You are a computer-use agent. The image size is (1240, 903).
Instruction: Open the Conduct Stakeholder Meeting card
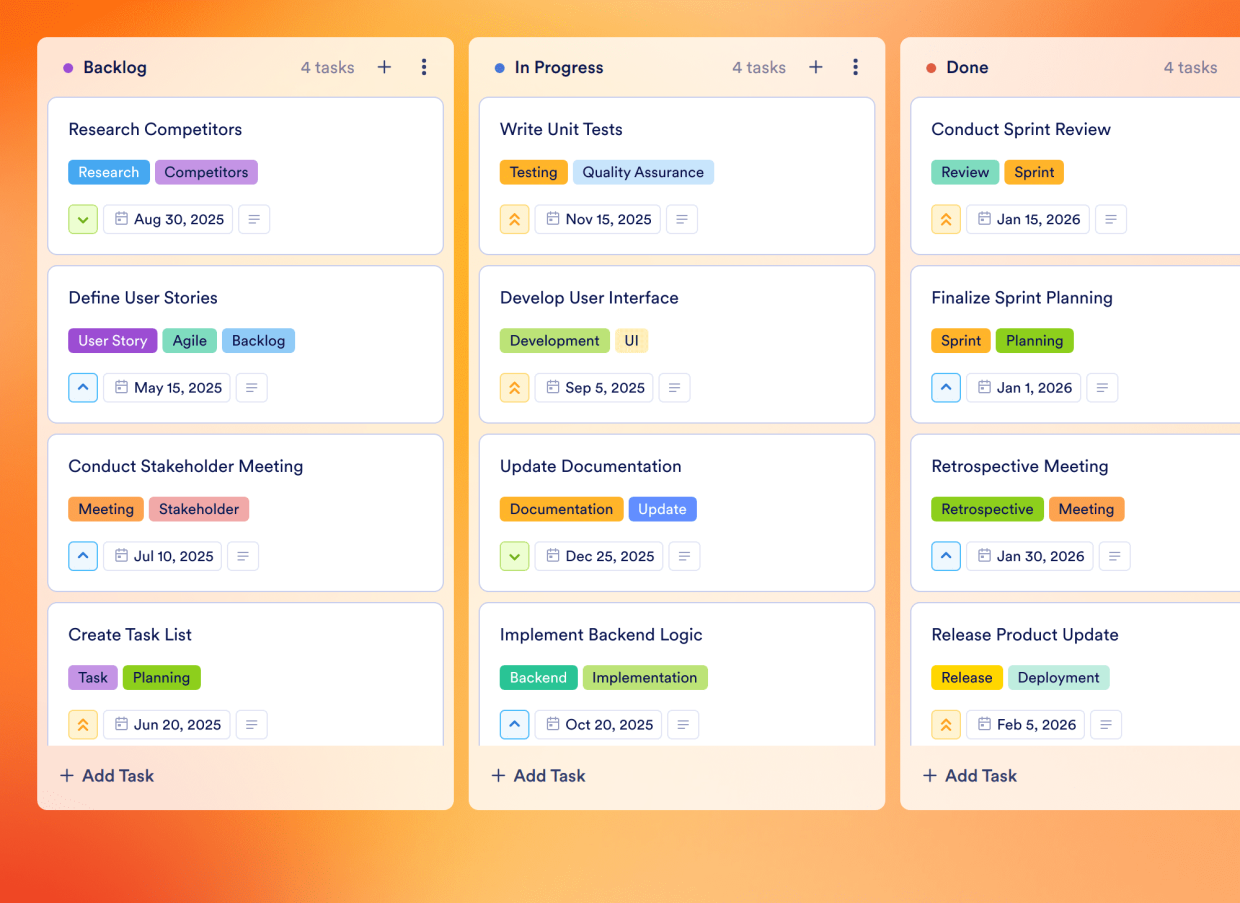[185, 466]
